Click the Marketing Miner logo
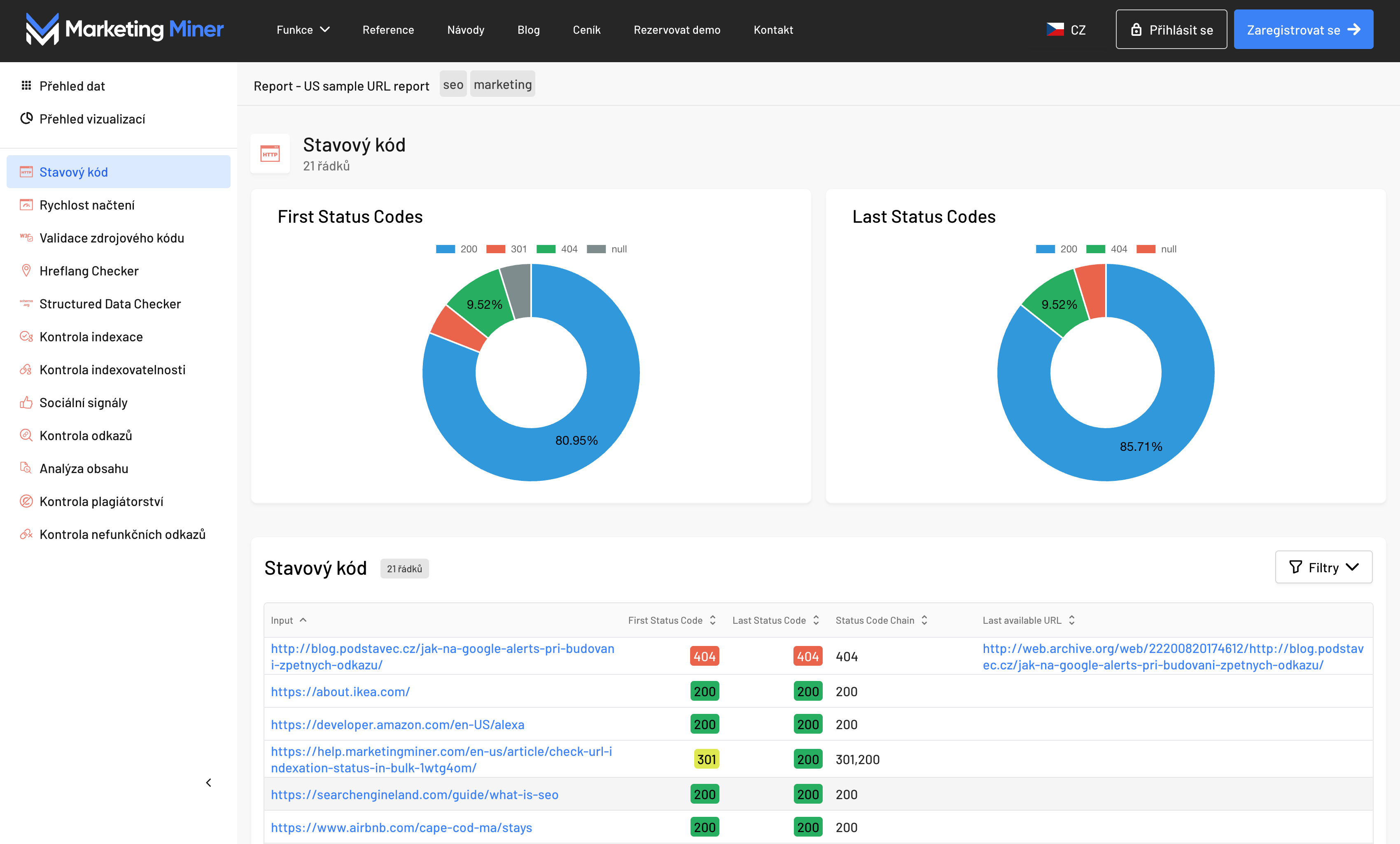 coord(124,29)
